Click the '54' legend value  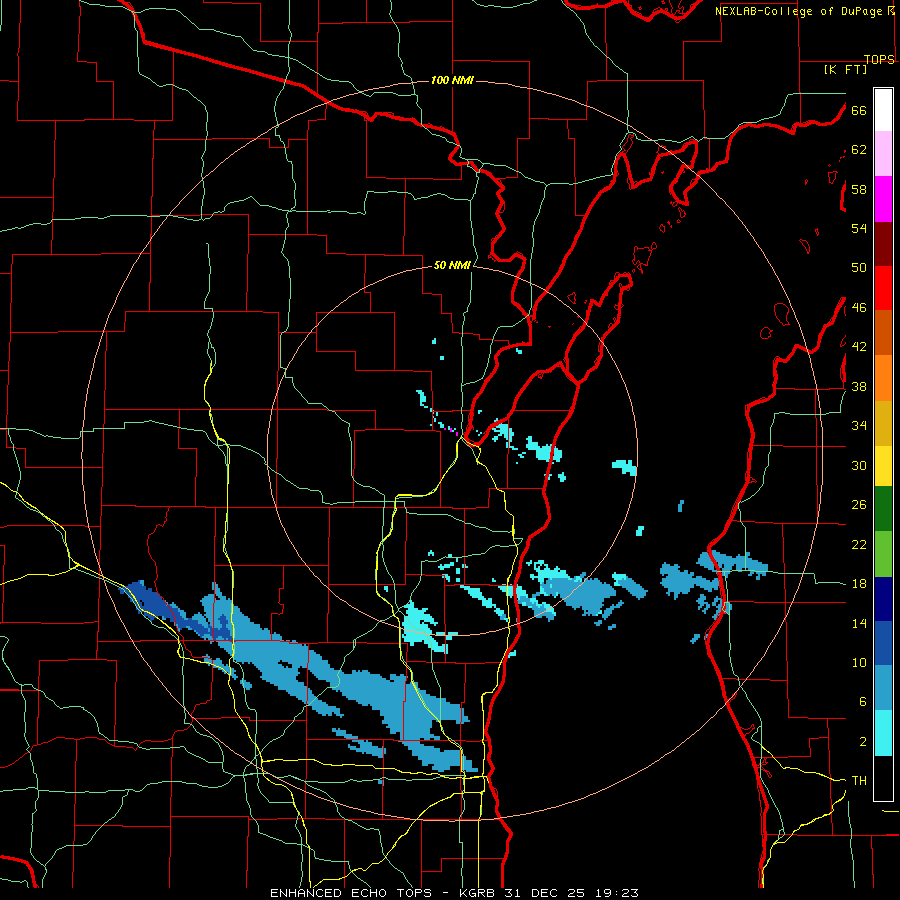click(x=859, y=228)
